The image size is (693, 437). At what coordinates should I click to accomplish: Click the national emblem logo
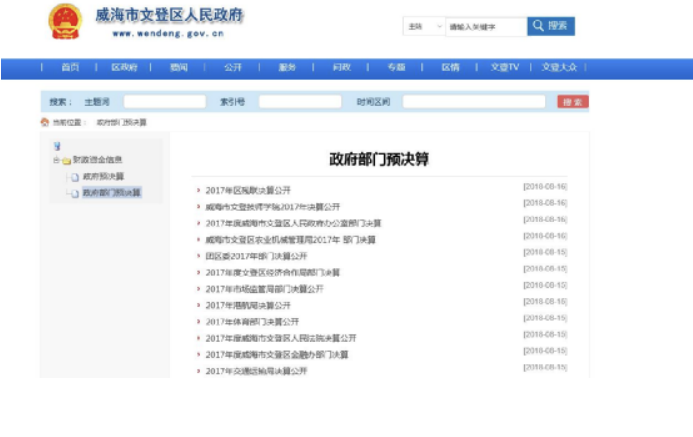click(66, 23)
